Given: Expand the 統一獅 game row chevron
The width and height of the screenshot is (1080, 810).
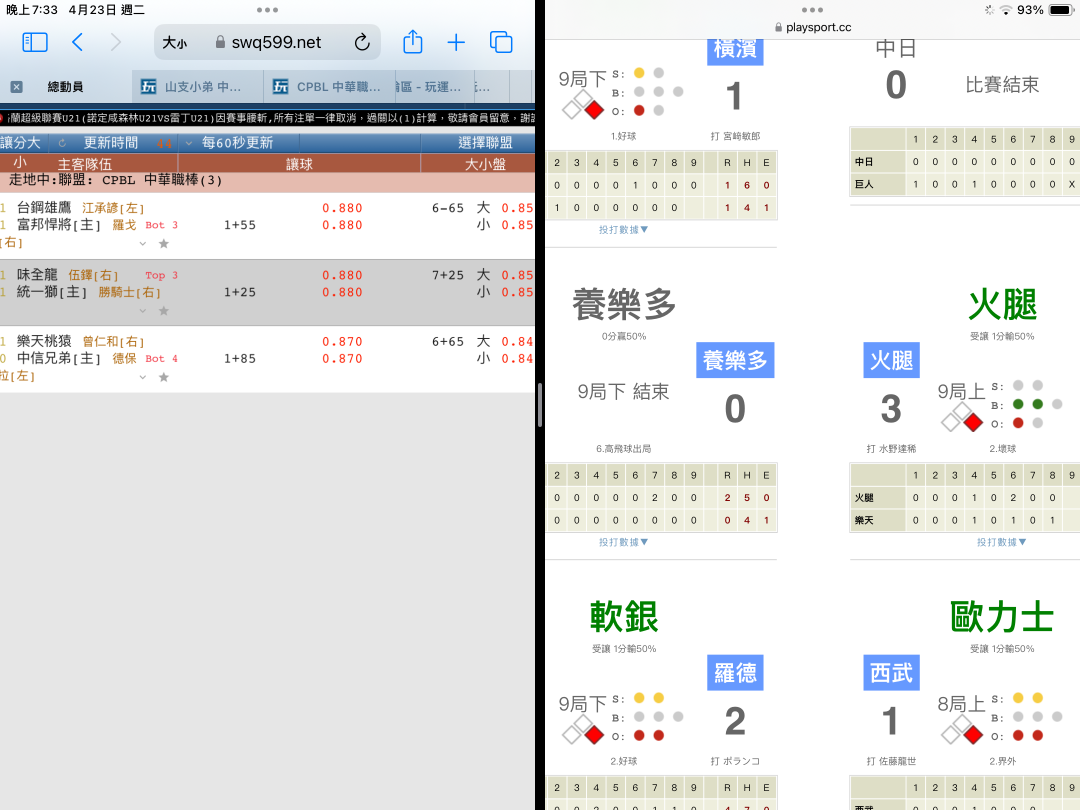Looking at the screenshot, I should 143,311.
